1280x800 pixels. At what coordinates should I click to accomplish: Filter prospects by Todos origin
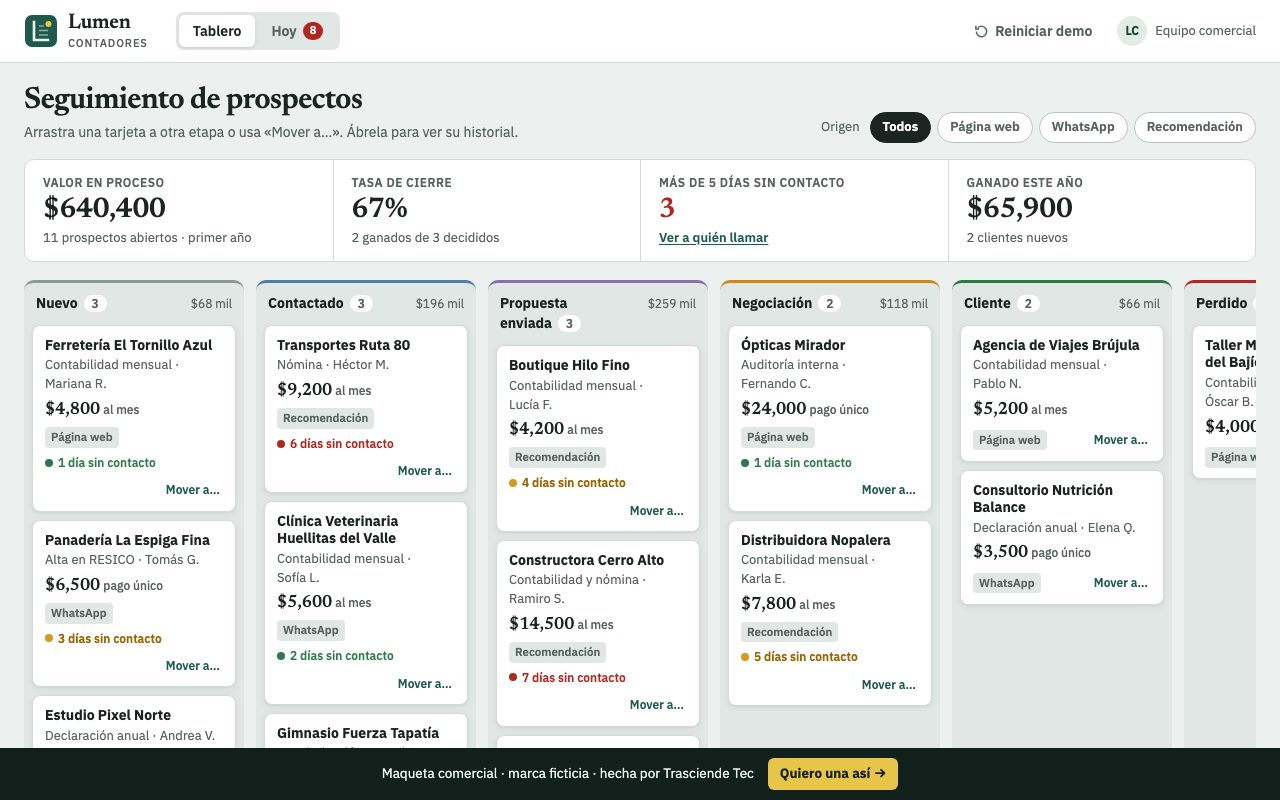pyautogui.click(x=900, y=127)
